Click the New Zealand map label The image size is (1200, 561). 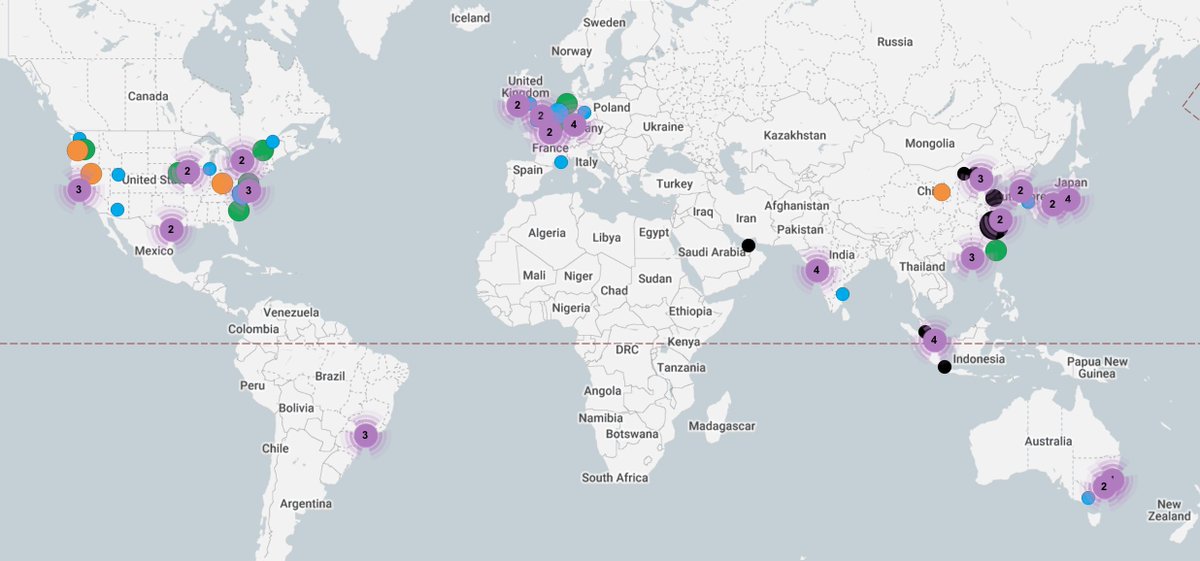tap(1169, 510)
